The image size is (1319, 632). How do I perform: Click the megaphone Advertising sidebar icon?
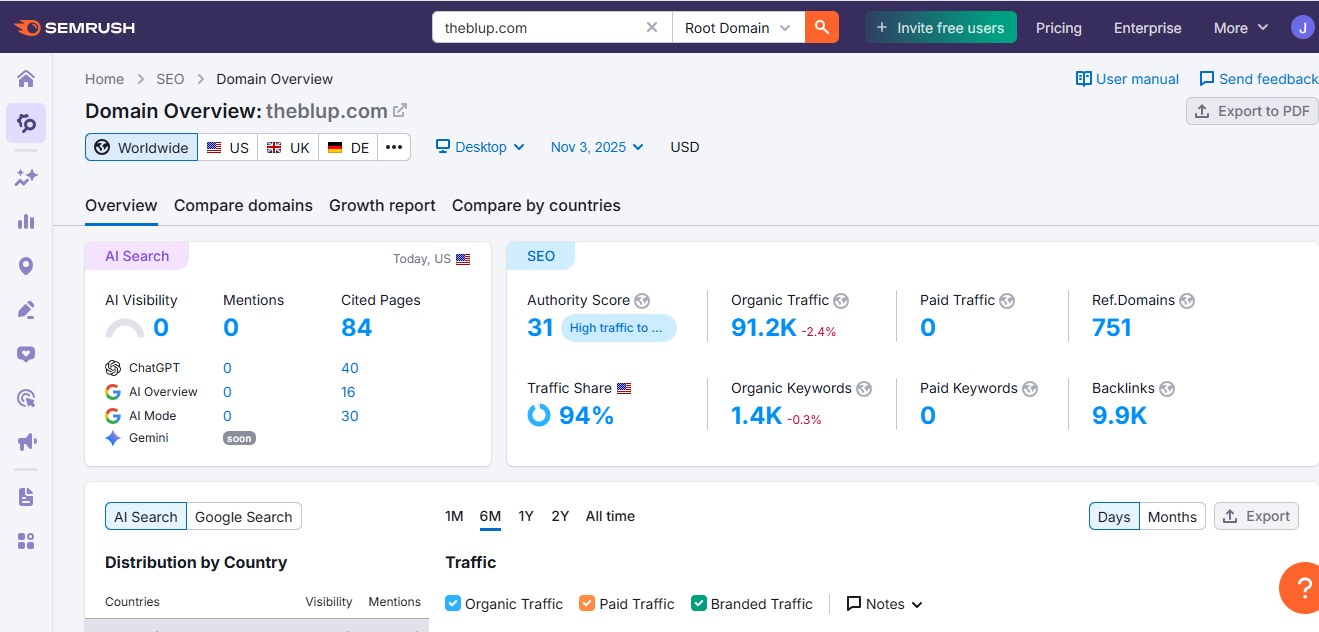click(26, 442)
